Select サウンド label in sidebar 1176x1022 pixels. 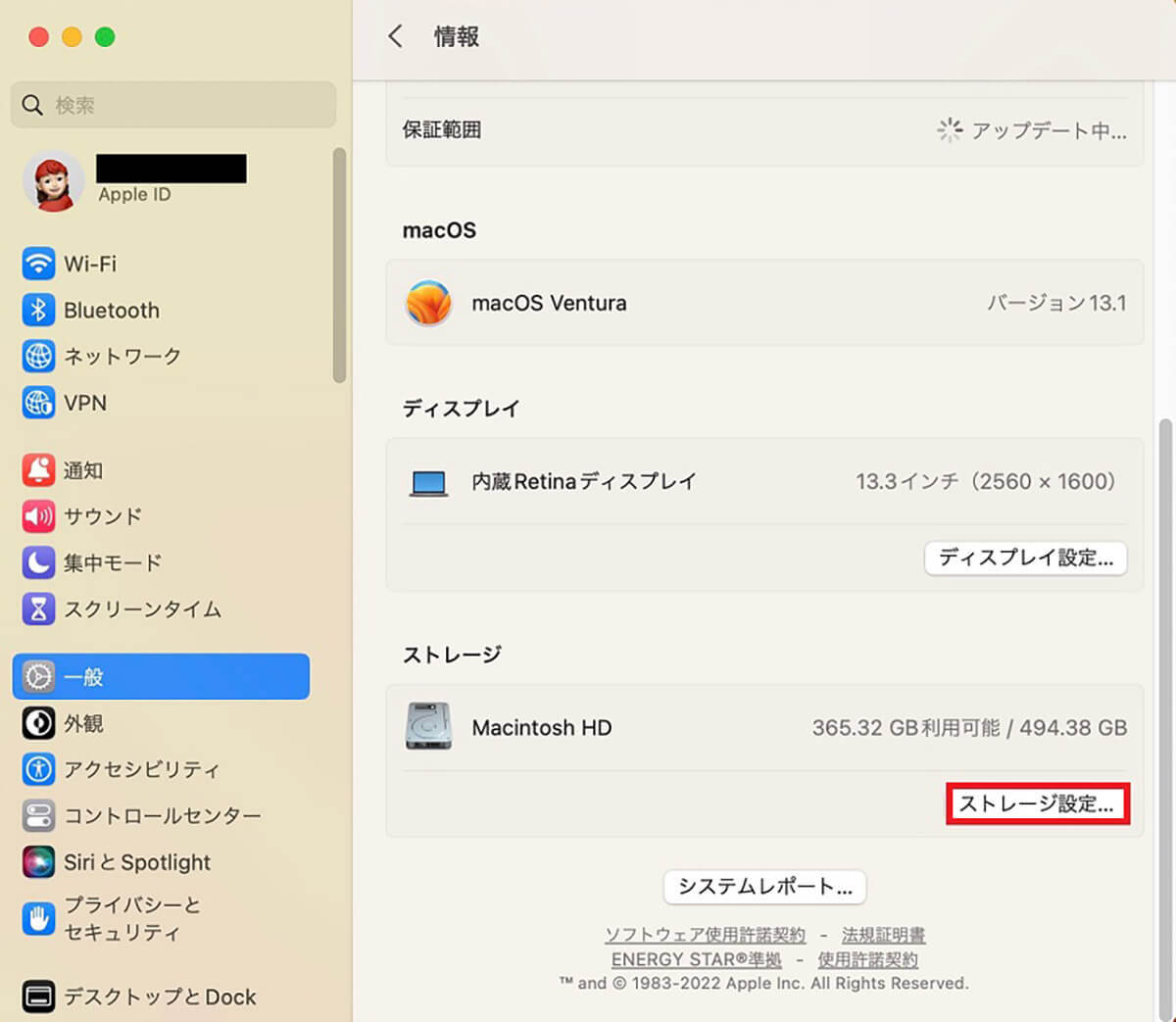(103, 516)
